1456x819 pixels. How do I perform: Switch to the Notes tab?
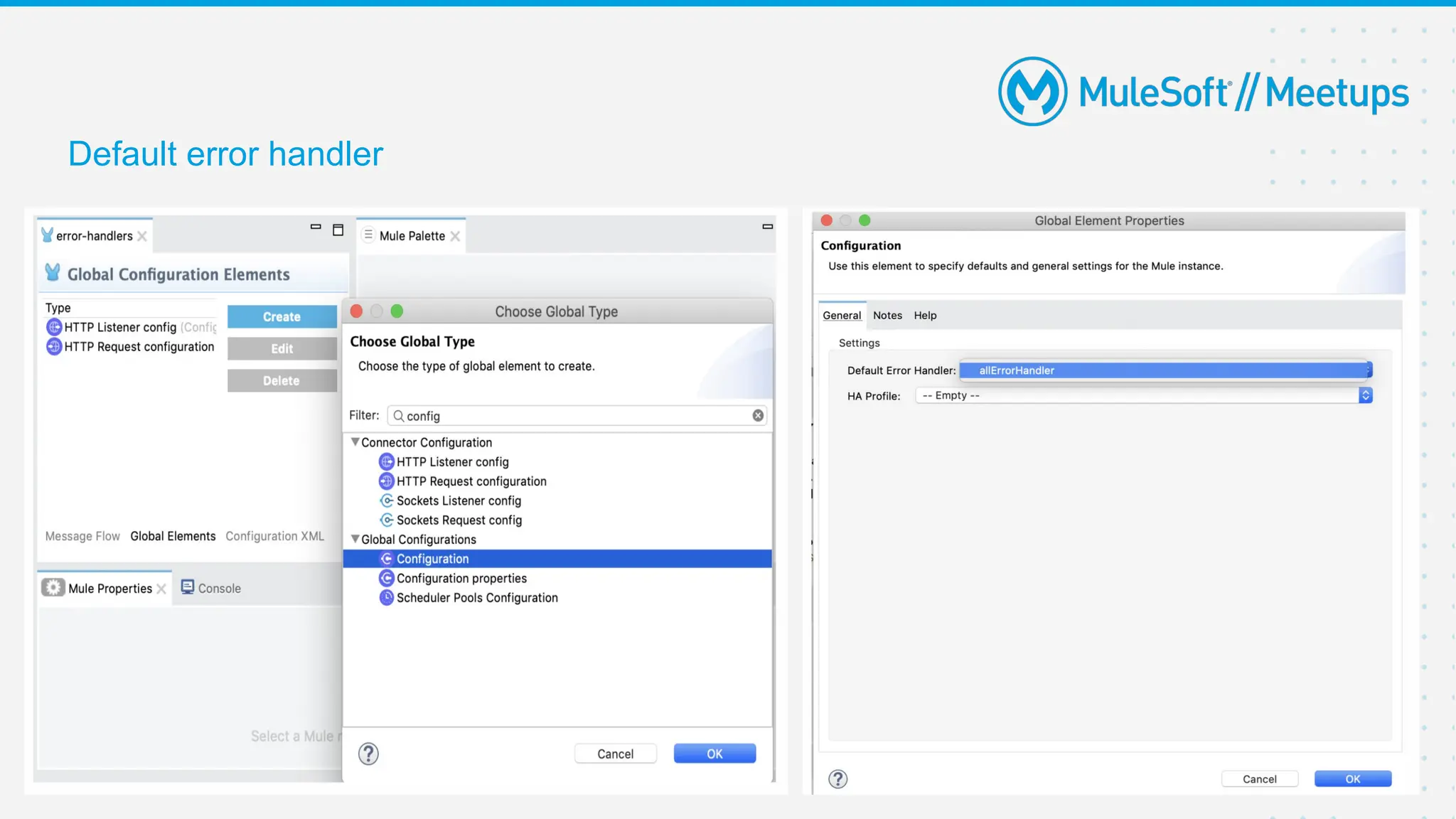[887, 315]
